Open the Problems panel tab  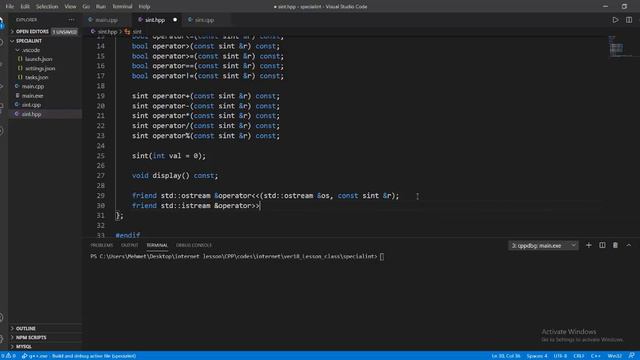click(x=102, y=245)
